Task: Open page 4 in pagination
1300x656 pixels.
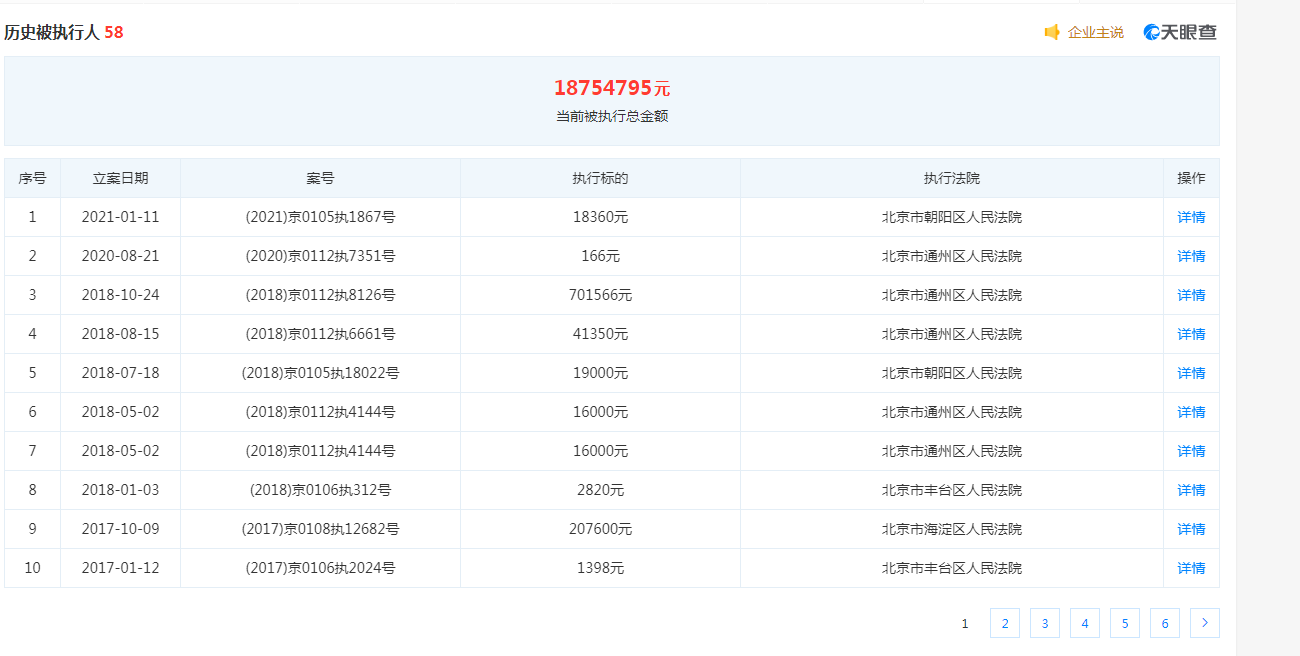Action: (1084, 623)
